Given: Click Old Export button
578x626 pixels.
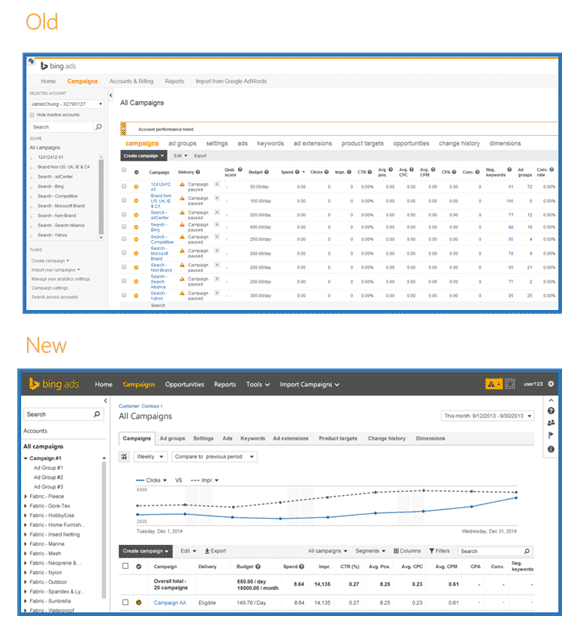Looking at the screenshot, I should coord(200,156).
